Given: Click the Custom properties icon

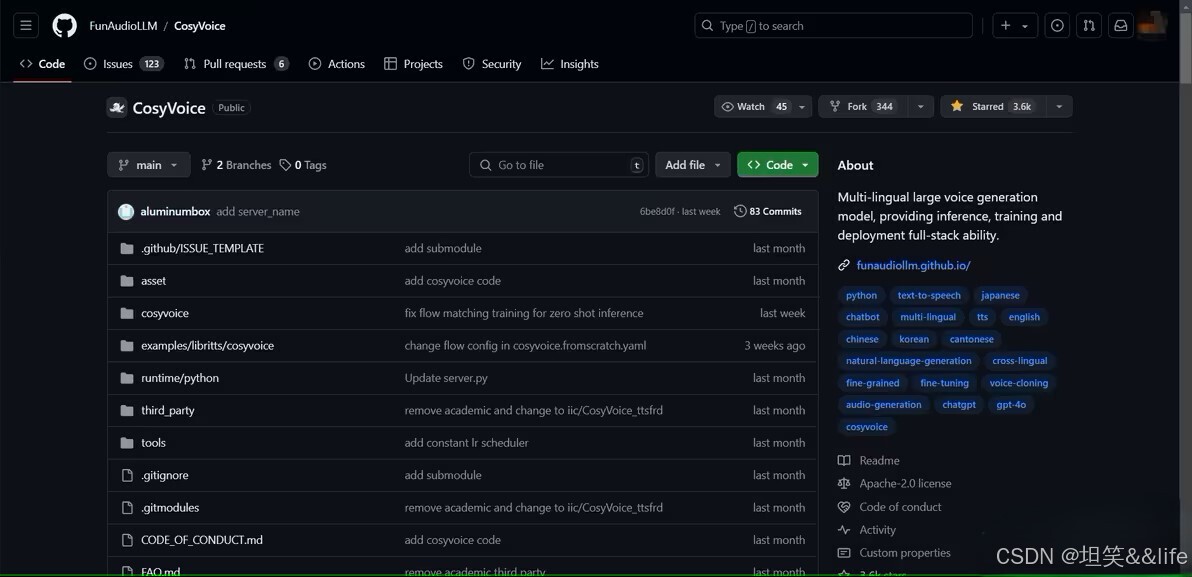Looking at the screenshot, I should click(x=844, y=553).
